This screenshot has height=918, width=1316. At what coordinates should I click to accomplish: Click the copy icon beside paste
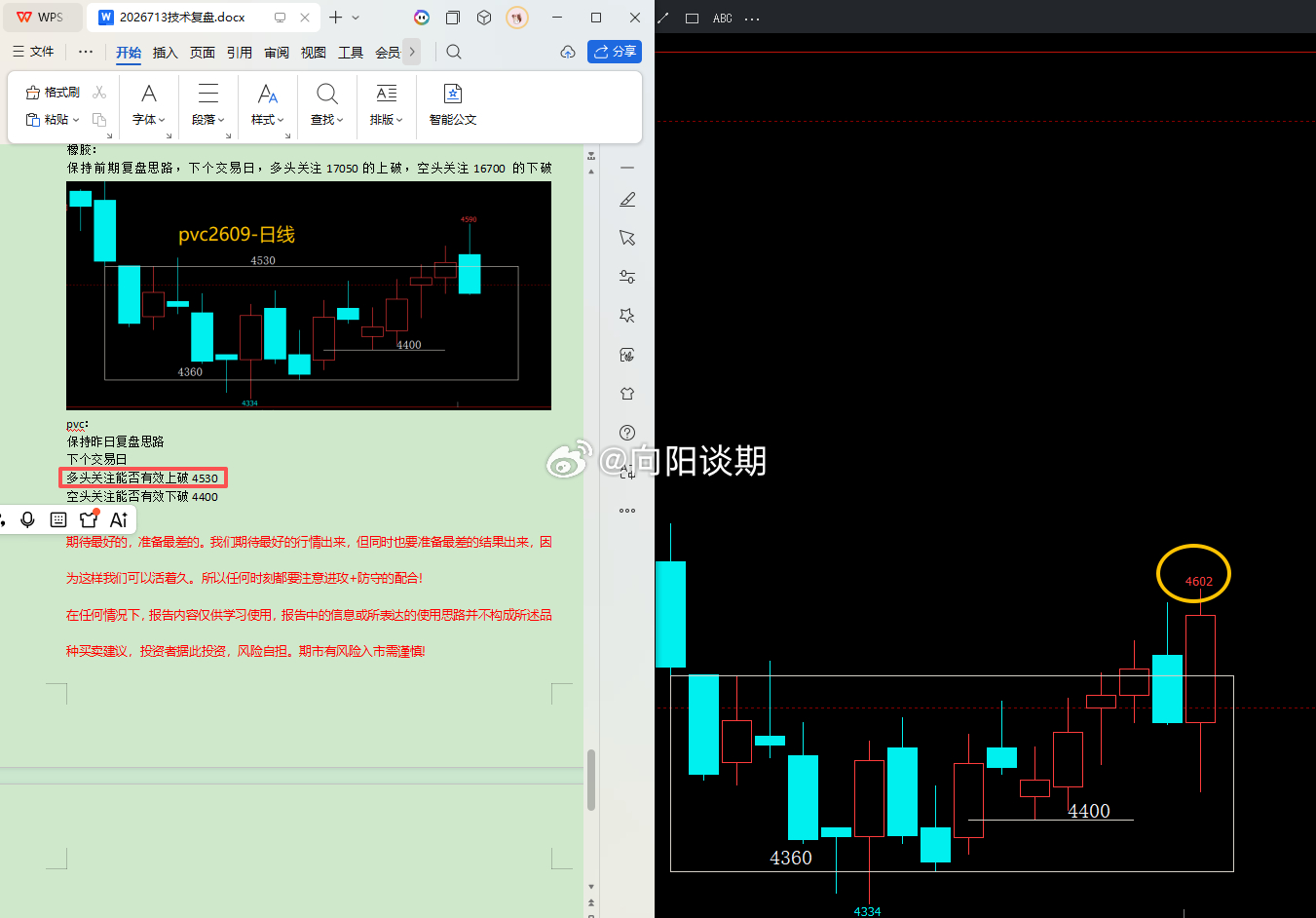point(99,120)
